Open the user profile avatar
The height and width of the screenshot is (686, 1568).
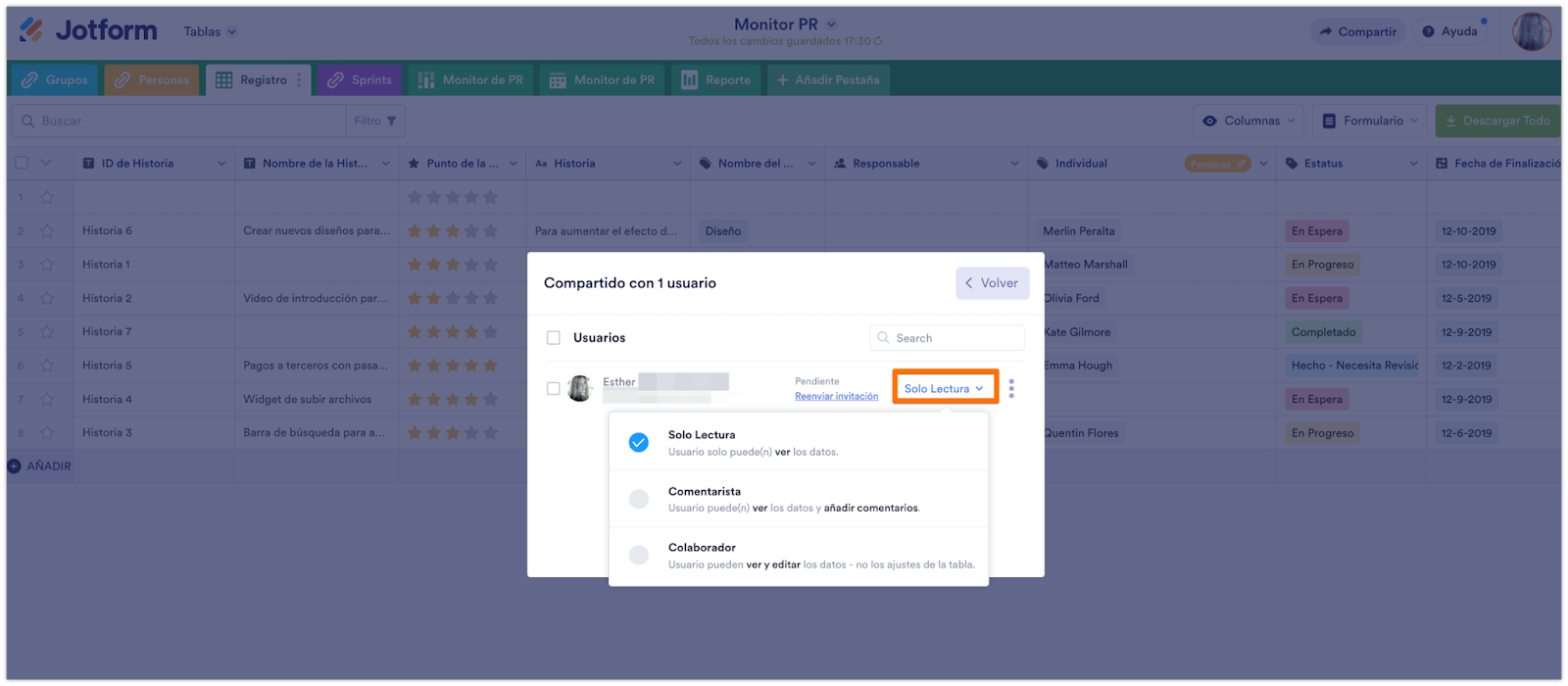1532,31
